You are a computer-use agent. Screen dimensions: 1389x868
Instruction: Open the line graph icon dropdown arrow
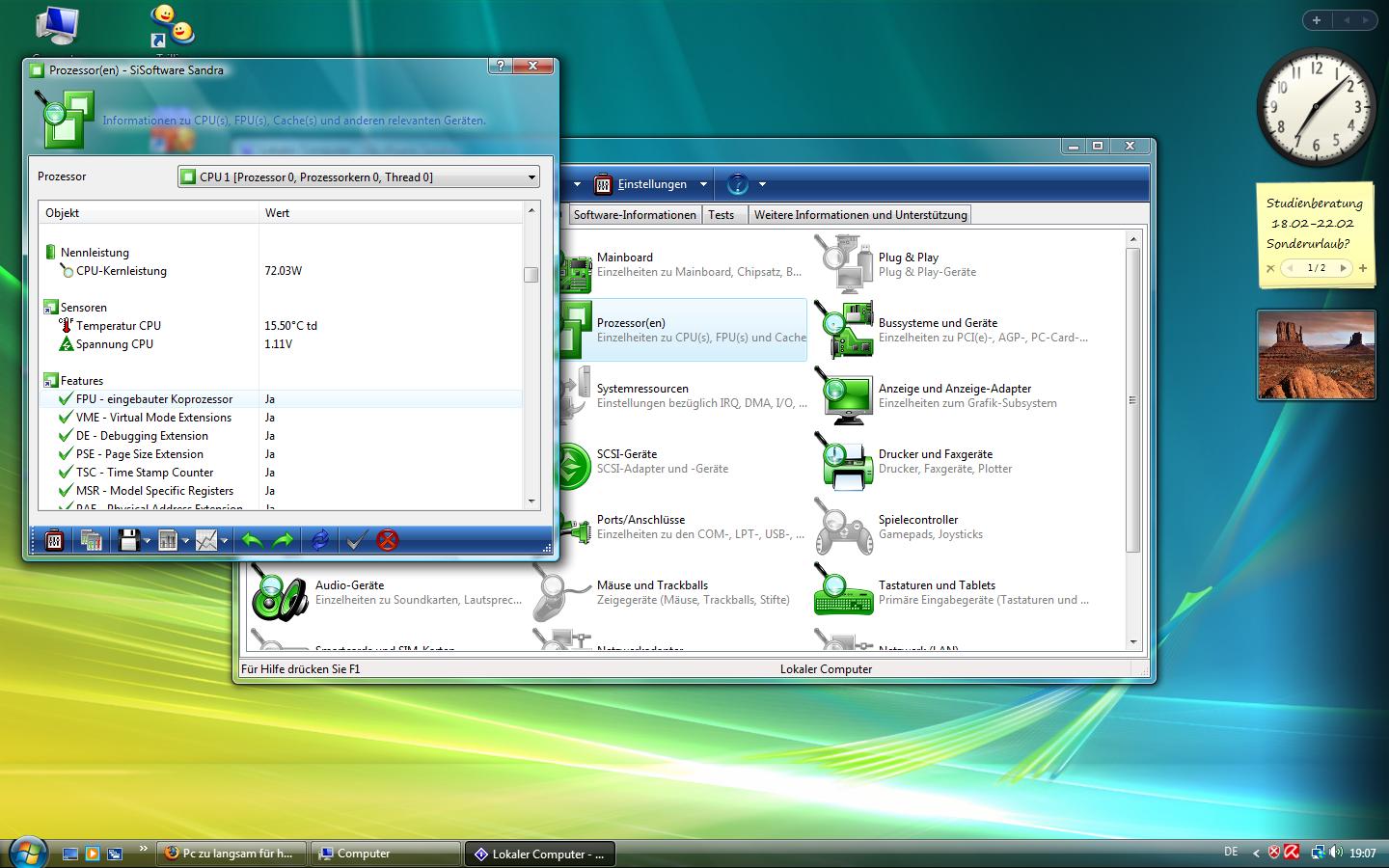click(x=224, y=542)
